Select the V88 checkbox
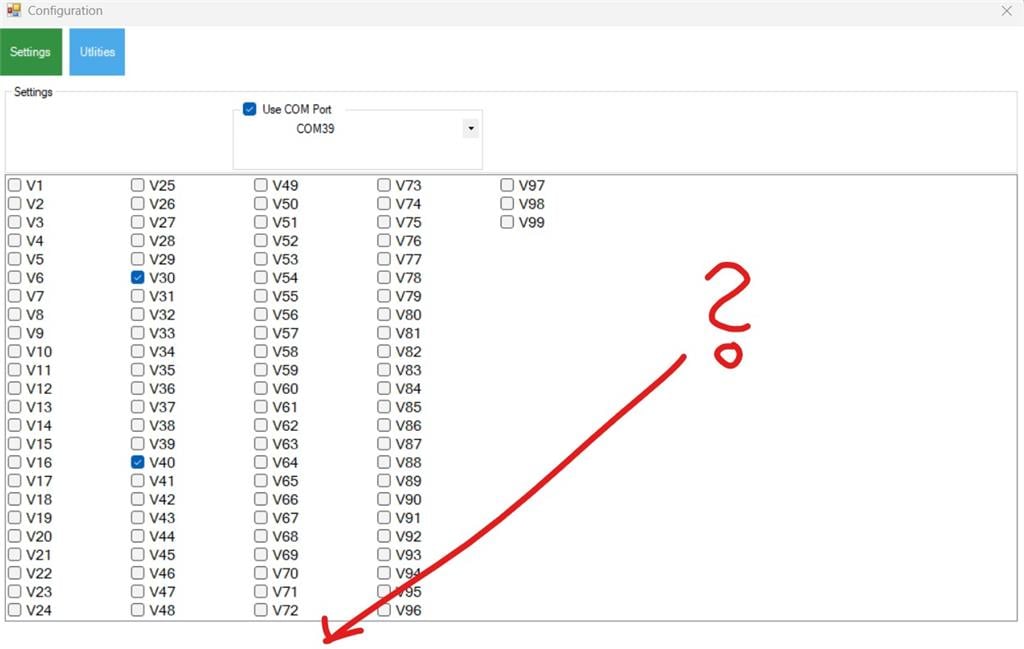 pyautogui.click(x=384, y=463)
